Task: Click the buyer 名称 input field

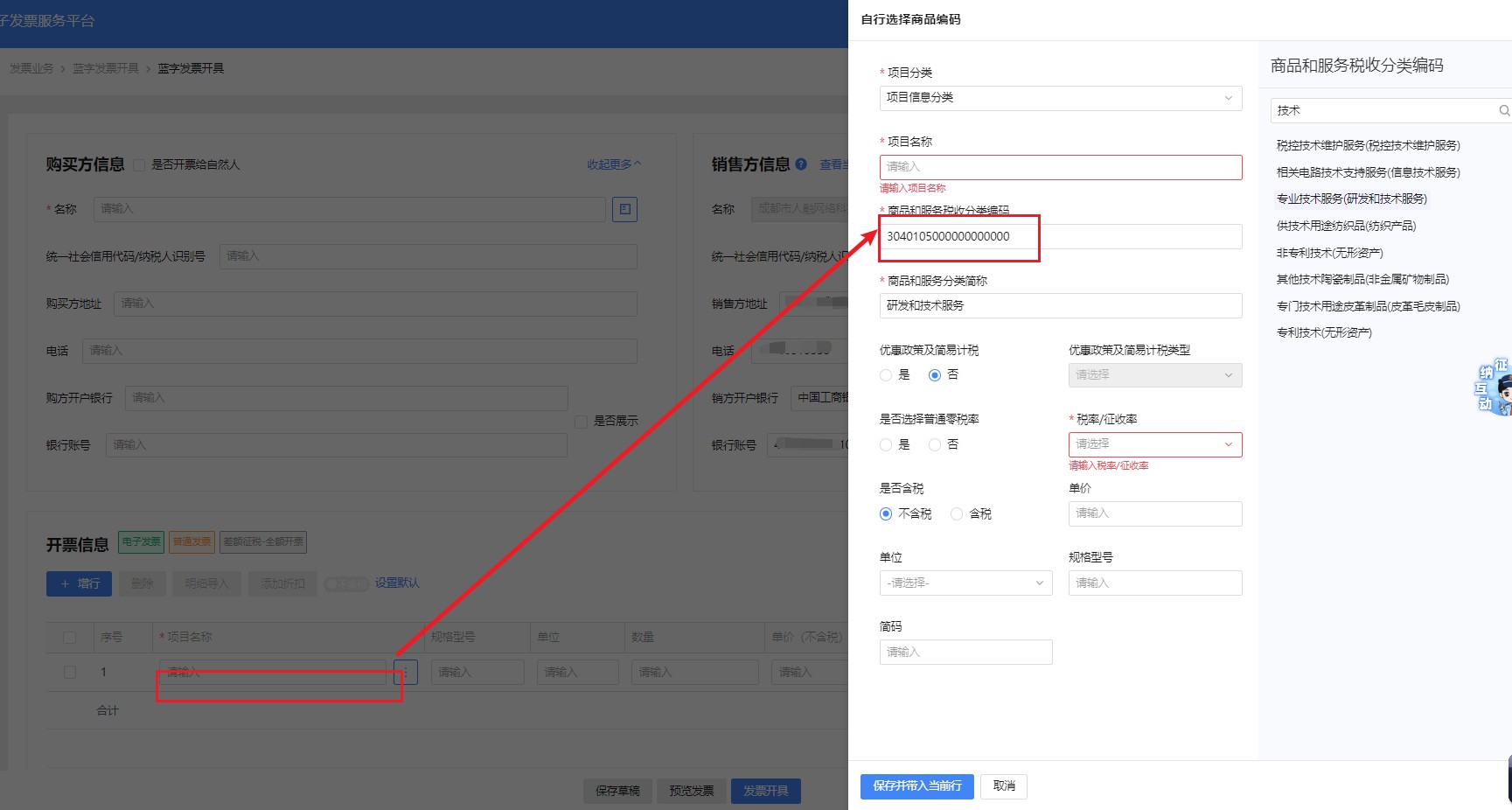Action: [x=350, y=209]
